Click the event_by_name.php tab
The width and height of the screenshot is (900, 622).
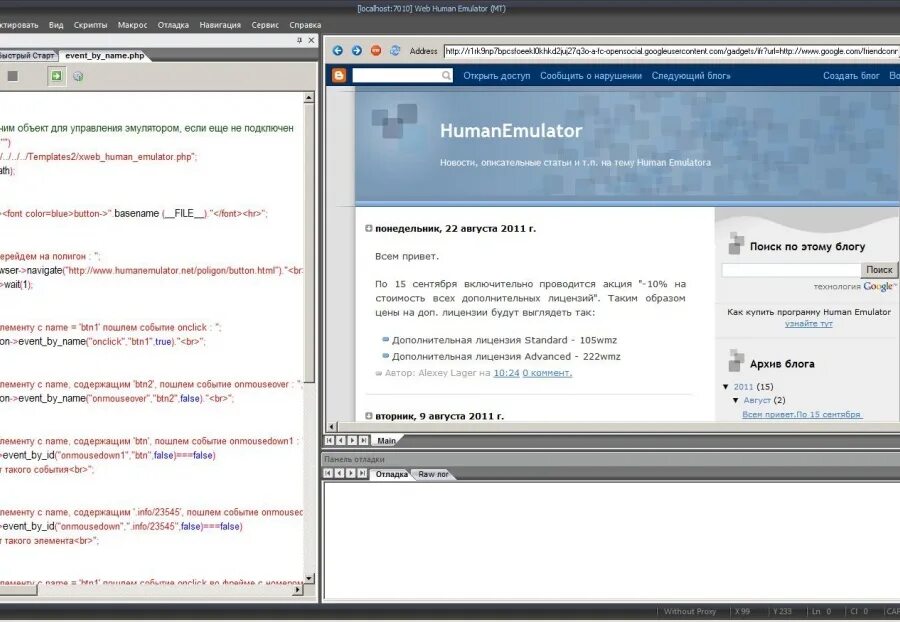(104, 57)
